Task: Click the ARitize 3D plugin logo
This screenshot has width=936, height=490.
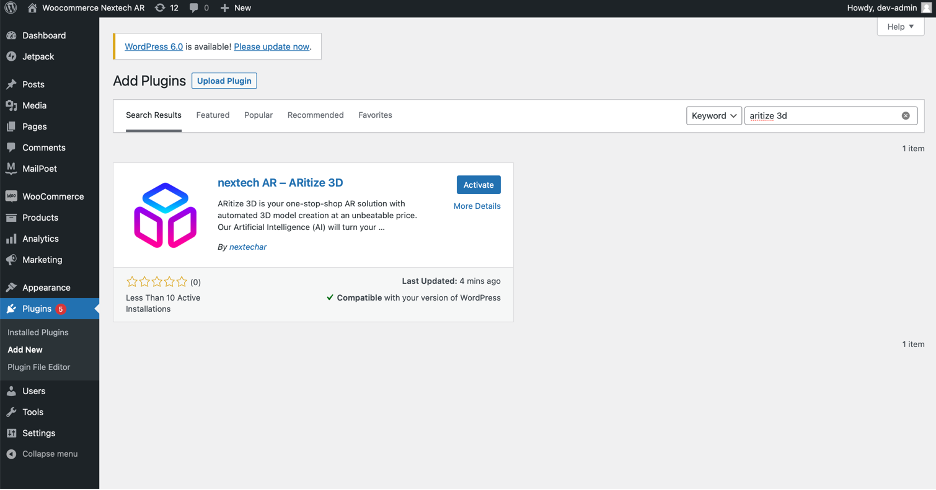Action: click(x=165, y=215)
